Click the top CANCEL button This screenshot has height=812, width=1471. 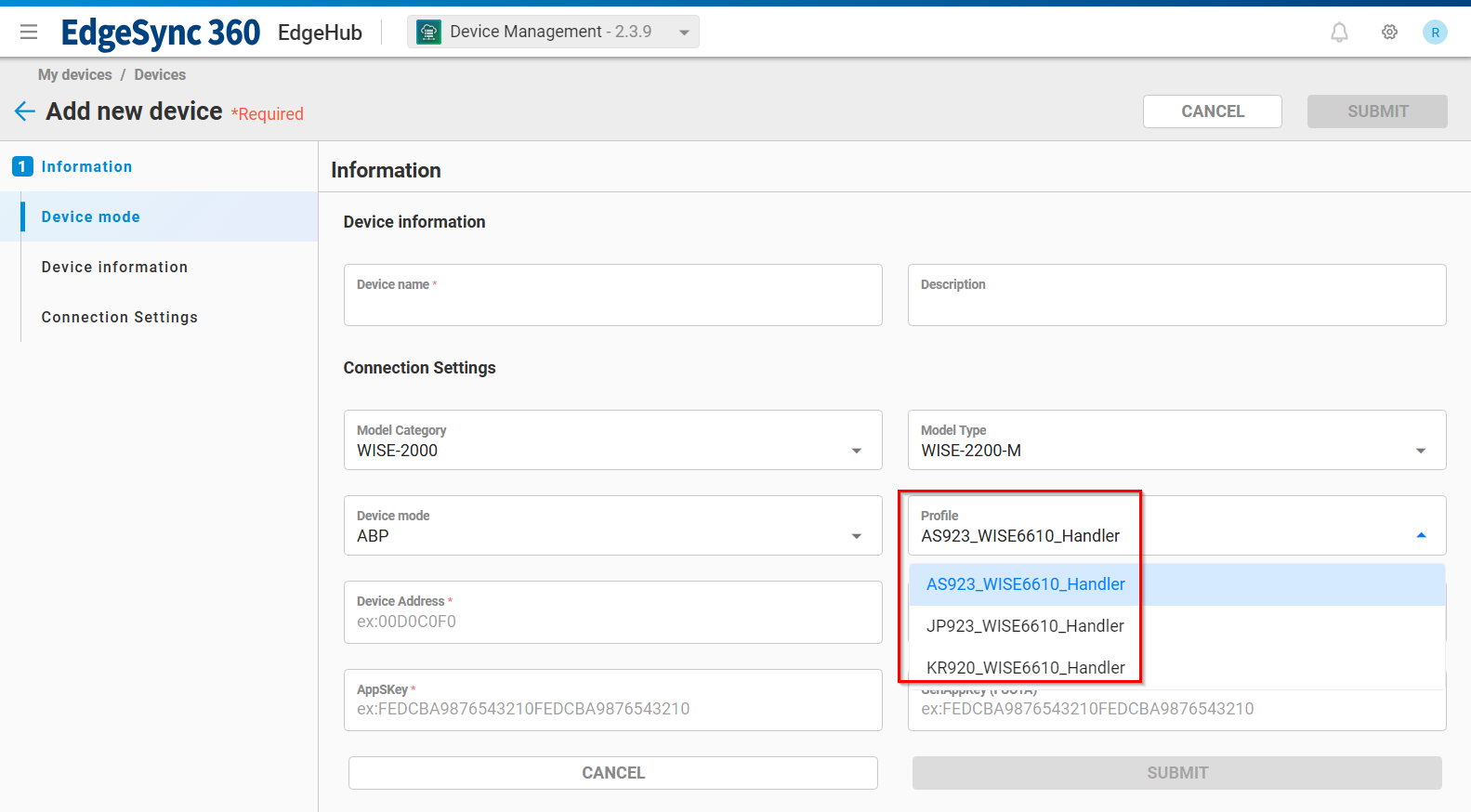(x=1212, y=111)
